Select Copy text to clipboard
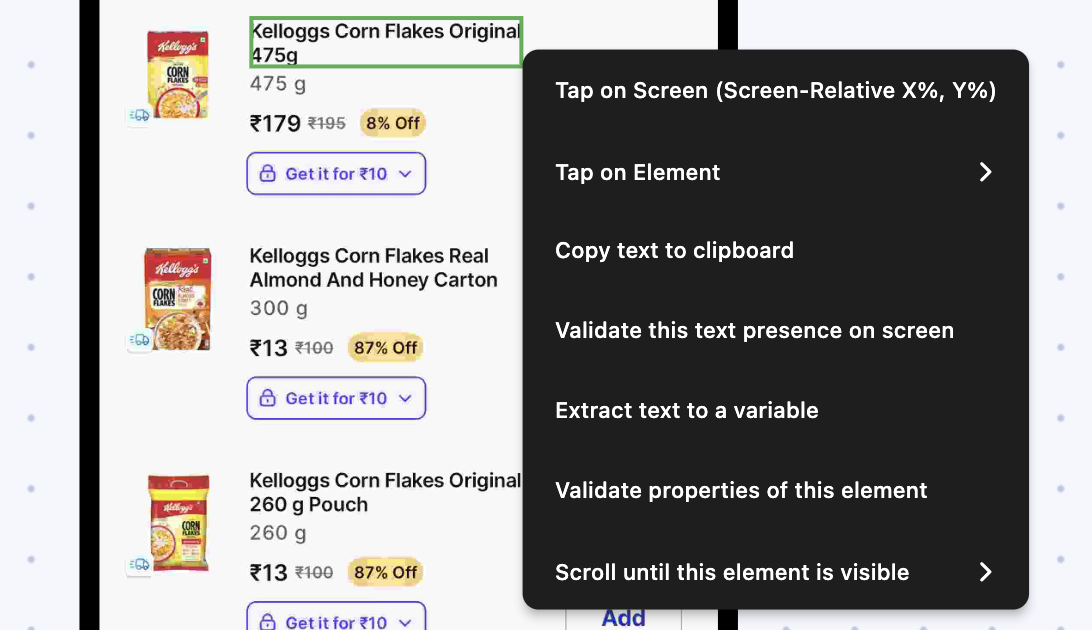This screenshot has width=1092, height=630. (x=674, y=251)
